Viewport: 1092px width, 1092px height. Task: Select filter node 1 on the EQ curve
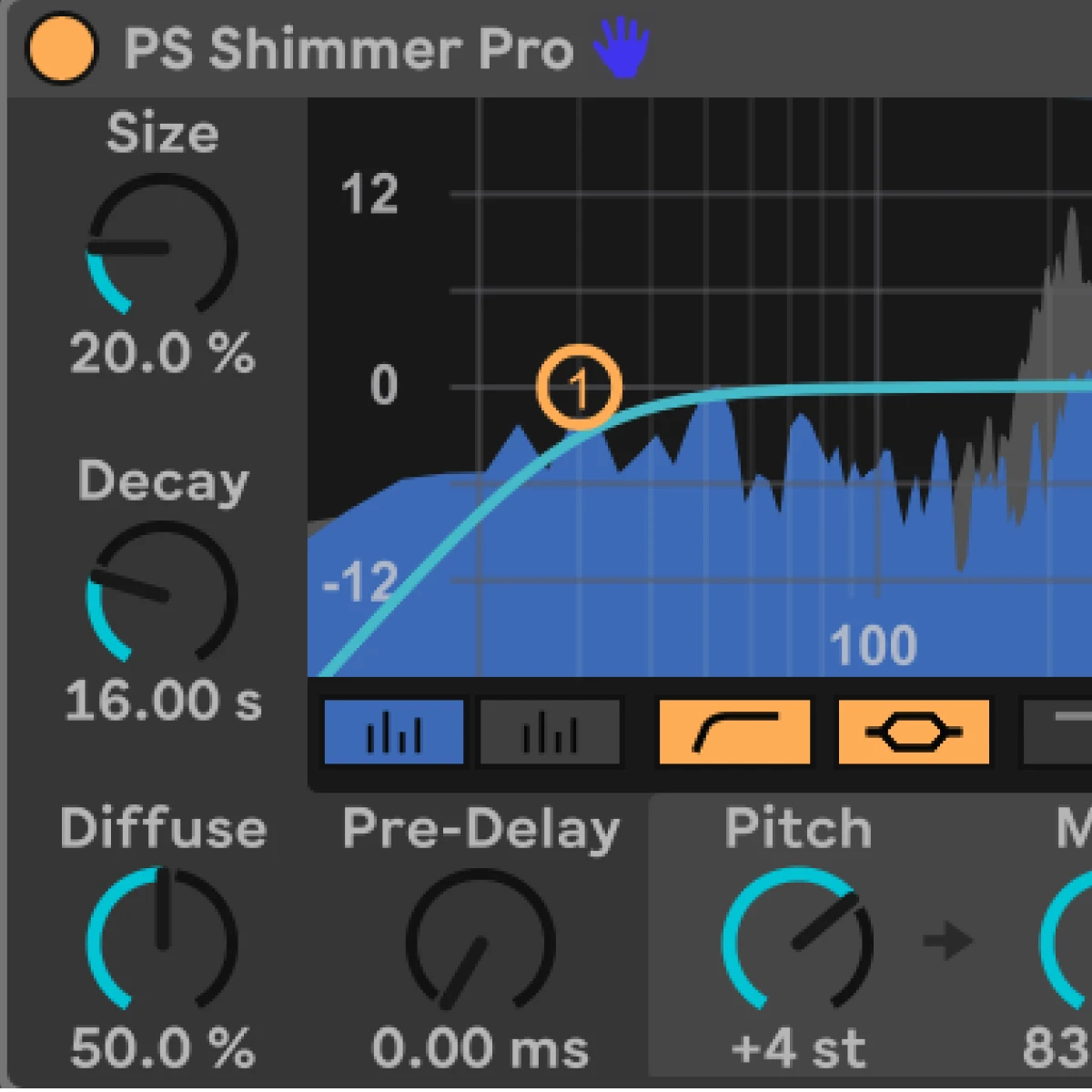point(579,388)
